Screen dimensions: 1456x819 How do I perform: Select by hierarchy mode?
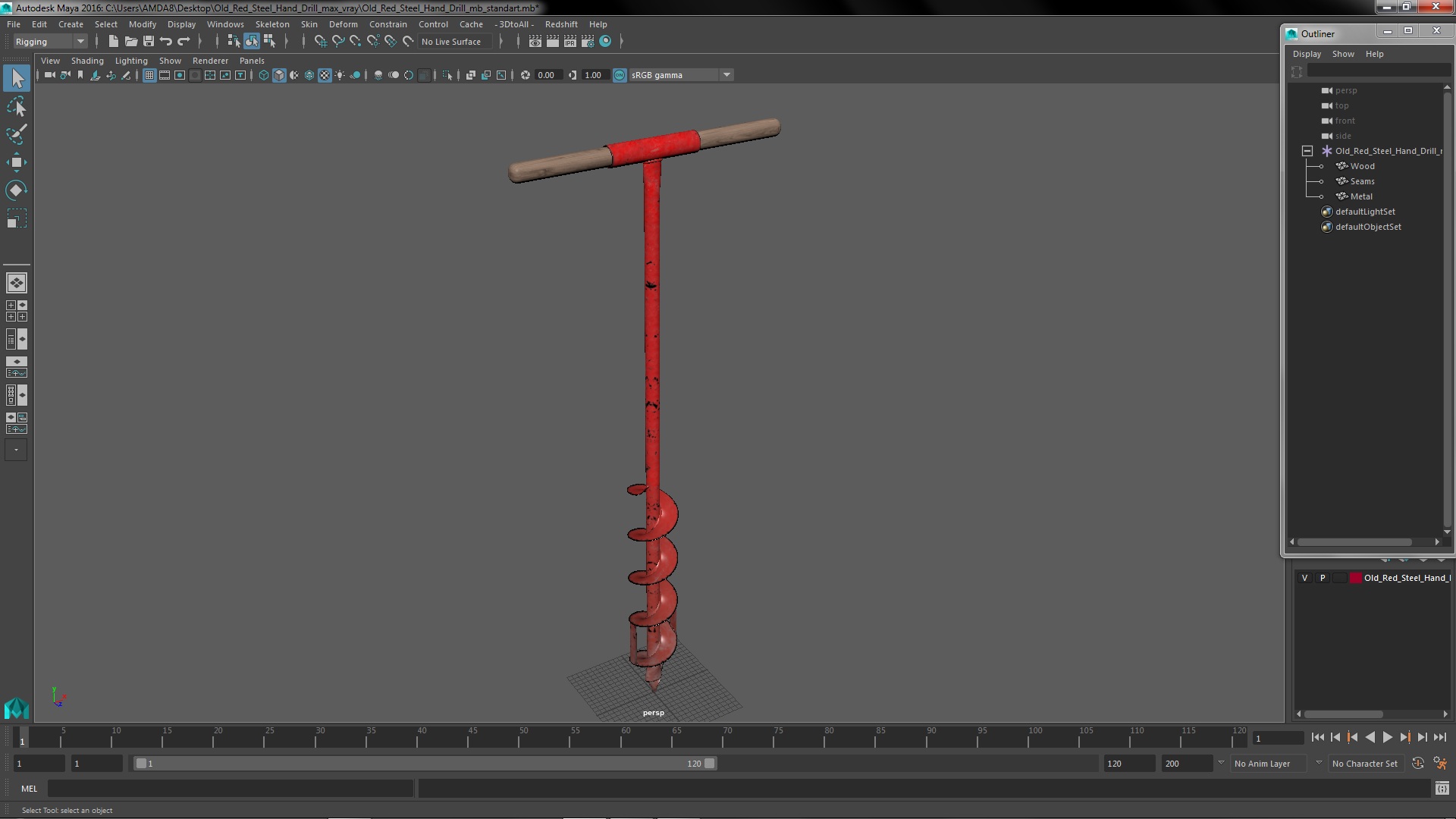point(234,41)
